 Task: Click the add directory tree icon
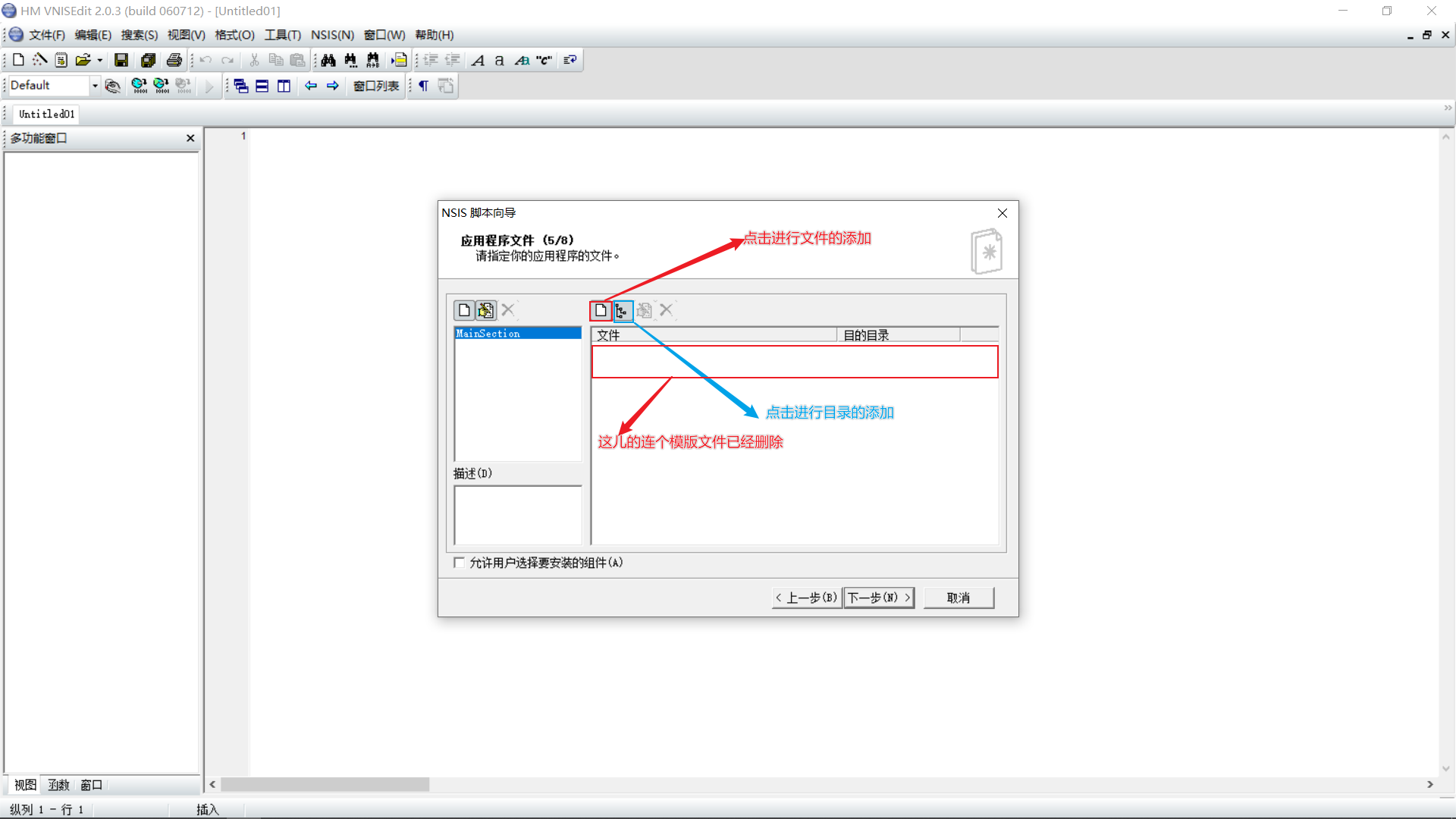point(623,310)
